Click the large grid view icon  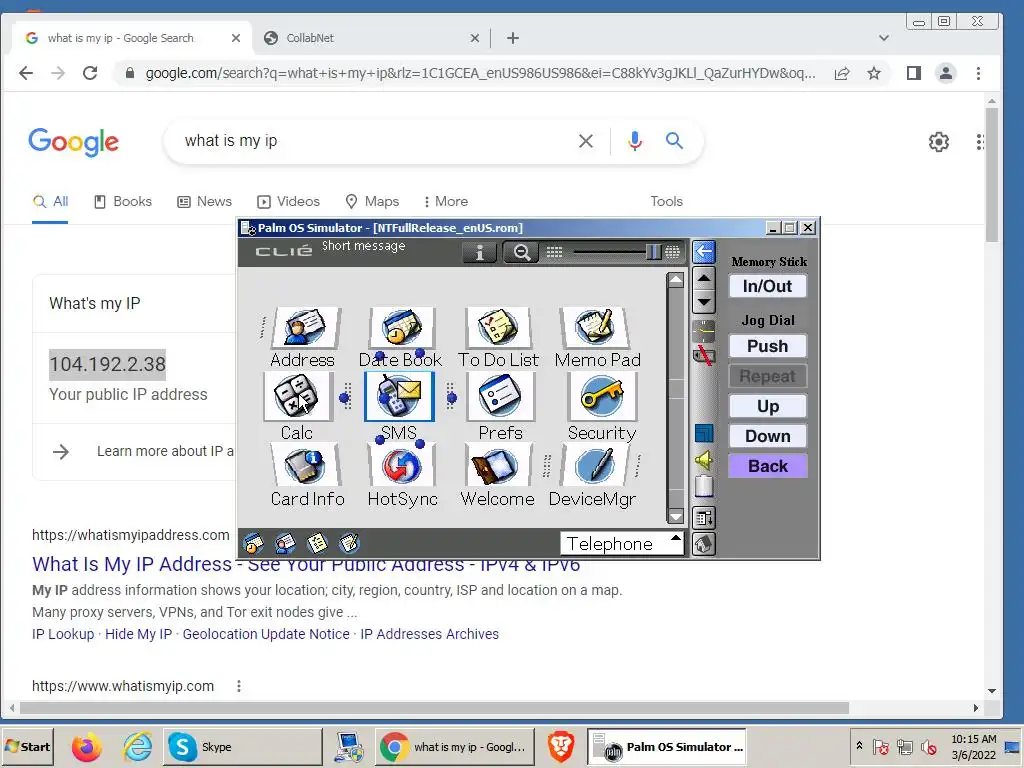(x=673, y=252)
